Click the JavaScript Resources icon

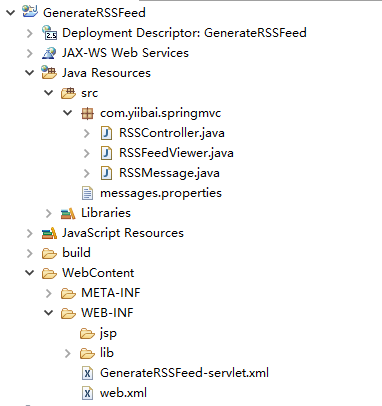tap(49, 233)
